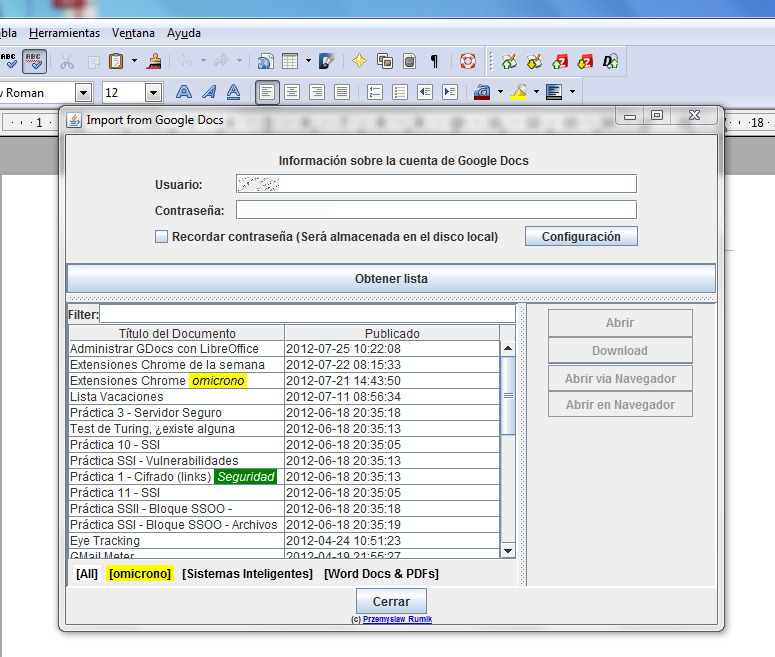This screenshot has width=775, height=657.
Task: Select the [Sistemas Inteligentes] folder filter
Action: tap(248, 573)
